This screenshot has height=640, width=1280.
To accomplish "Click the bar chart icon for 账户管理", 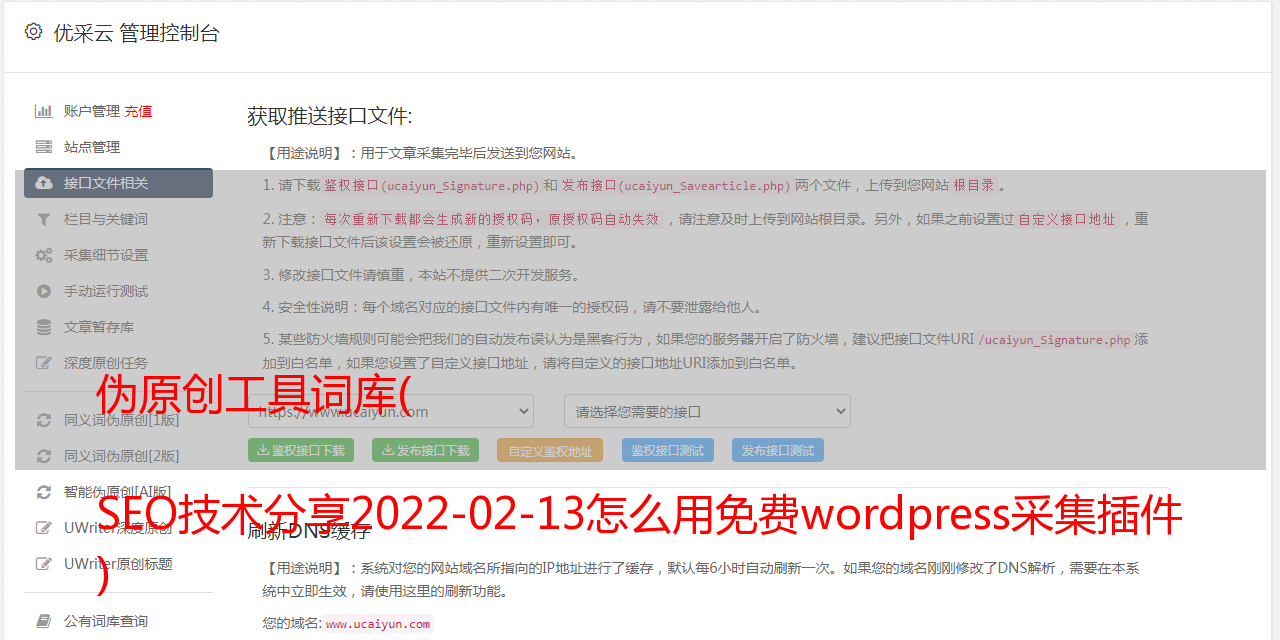I will click(44, 111).
